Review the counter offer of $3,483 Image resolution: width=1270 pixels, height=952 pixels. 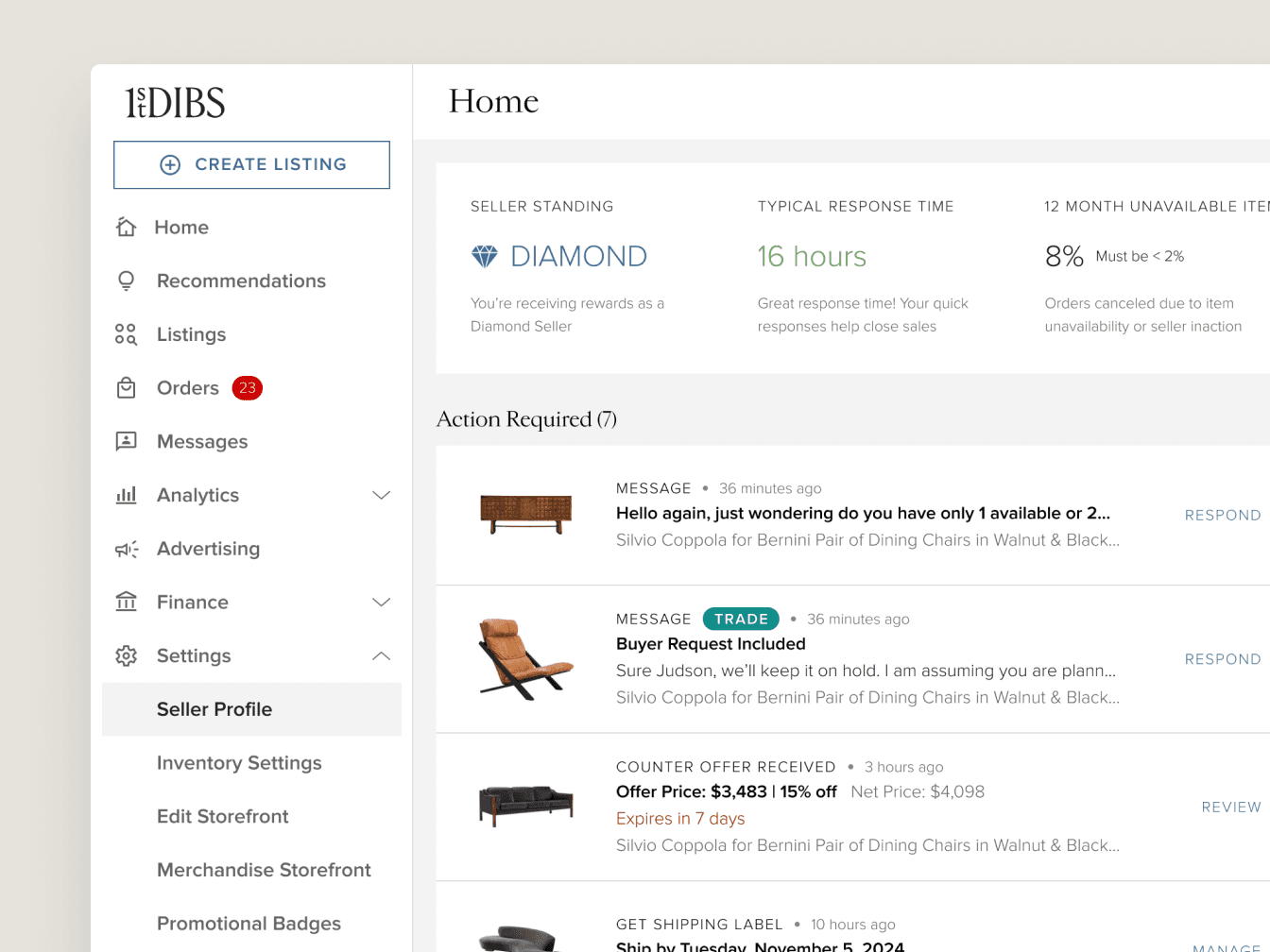coord(1231,807)
